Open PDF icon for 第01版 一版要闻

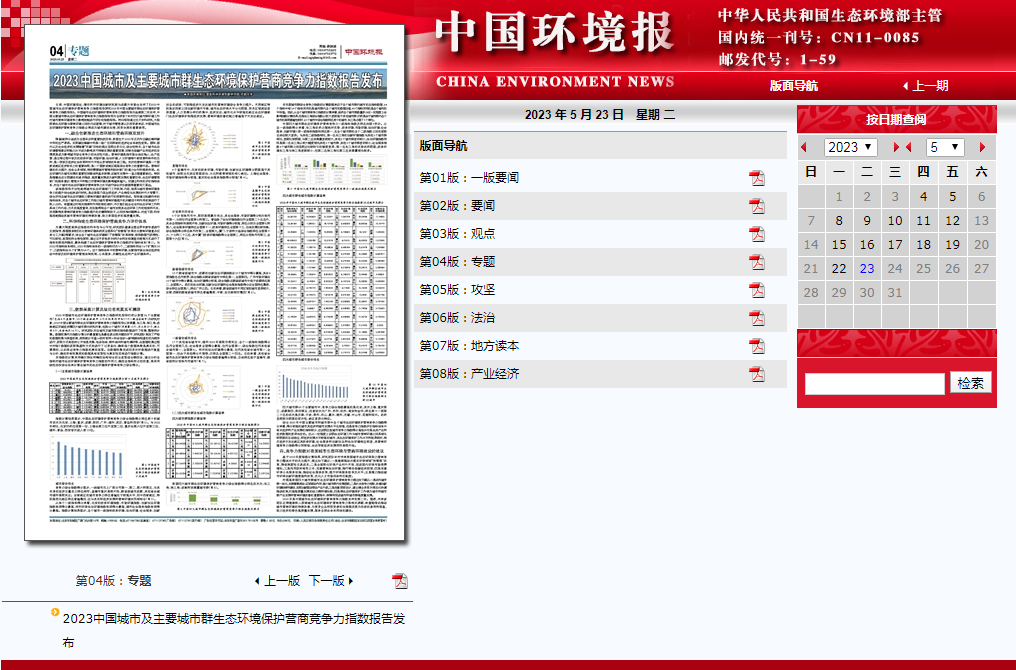(757, 178)
